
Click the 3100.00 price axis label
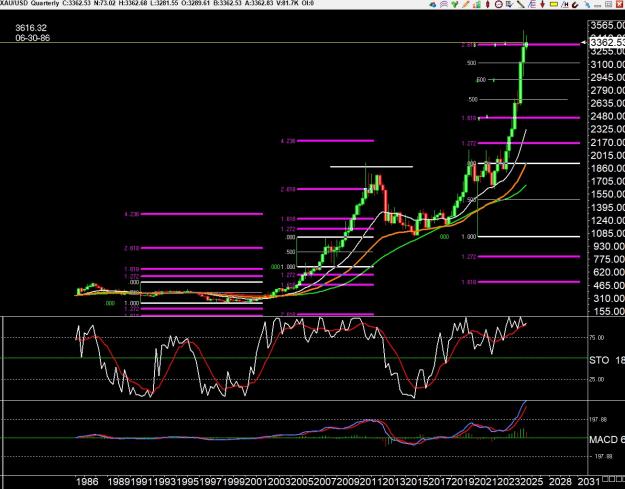coord(607,64)
